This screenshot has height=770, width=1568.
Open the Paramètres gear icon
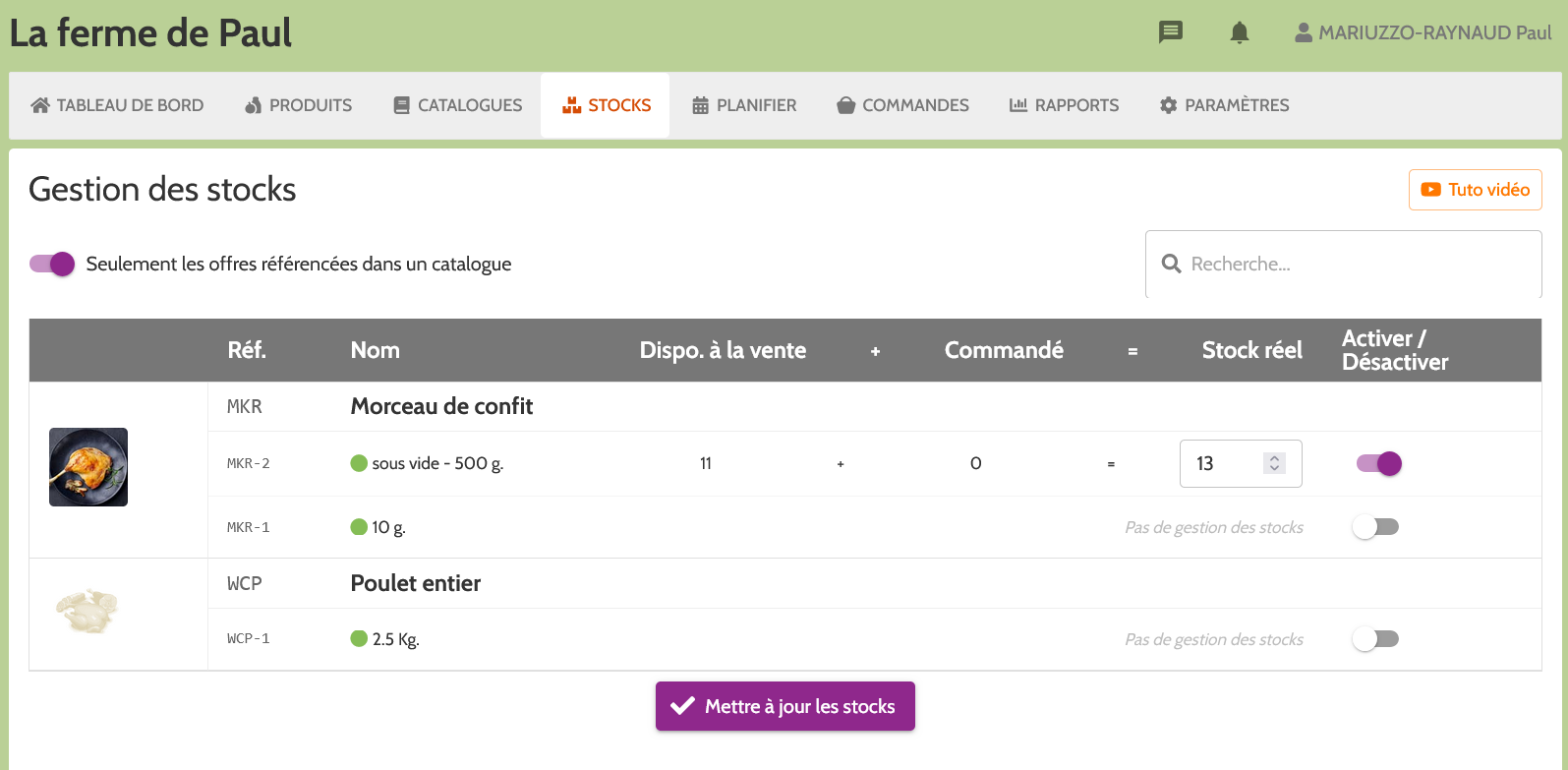pyautogui.click(x=1169, y=105)
